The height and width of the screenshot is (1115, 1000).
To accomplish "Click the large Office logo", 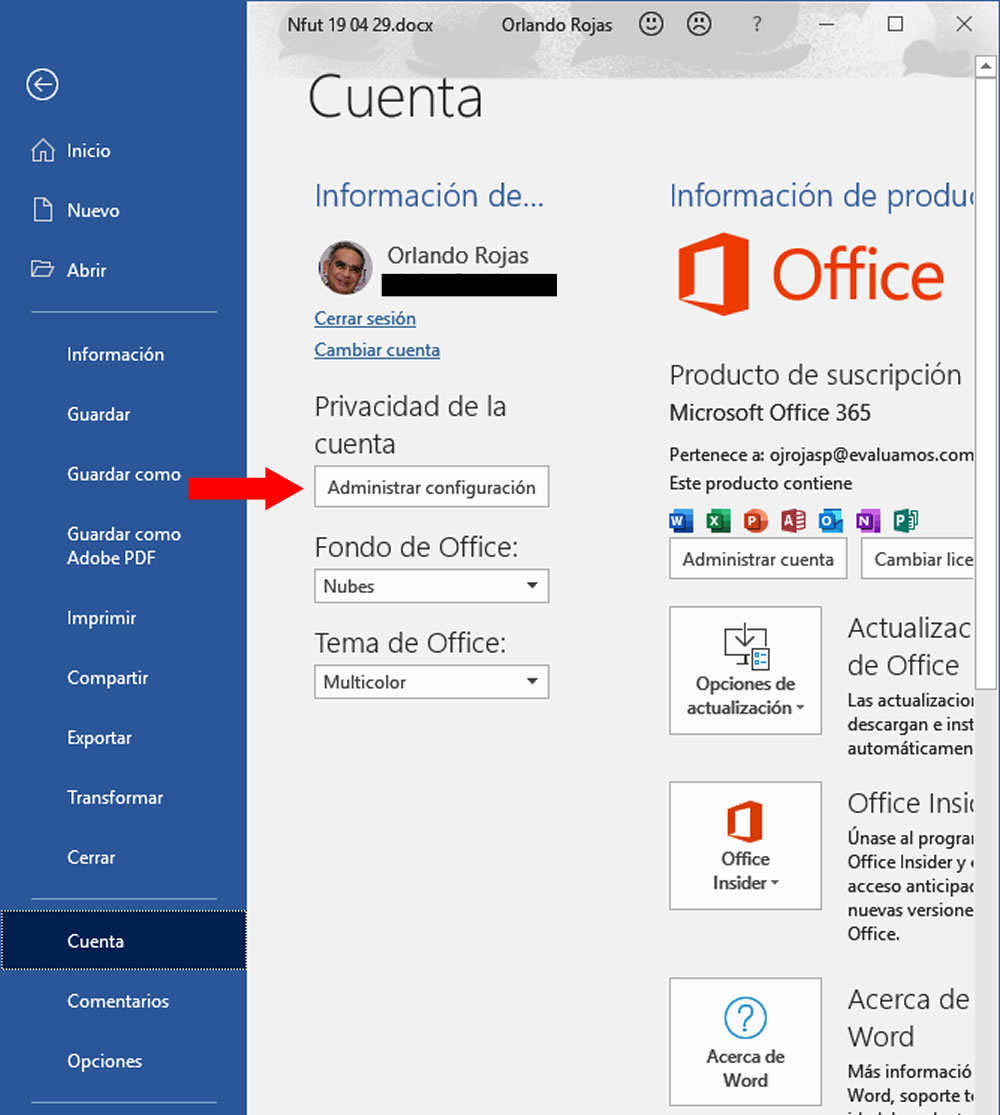I will (x=811, y=274).
